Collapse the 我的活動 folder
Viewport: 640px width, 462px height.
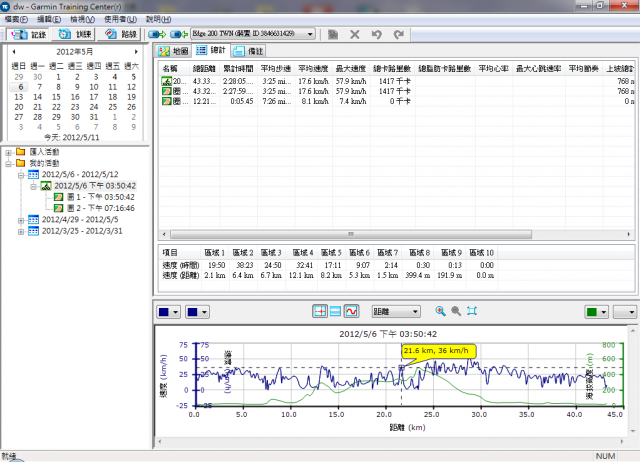8,164
